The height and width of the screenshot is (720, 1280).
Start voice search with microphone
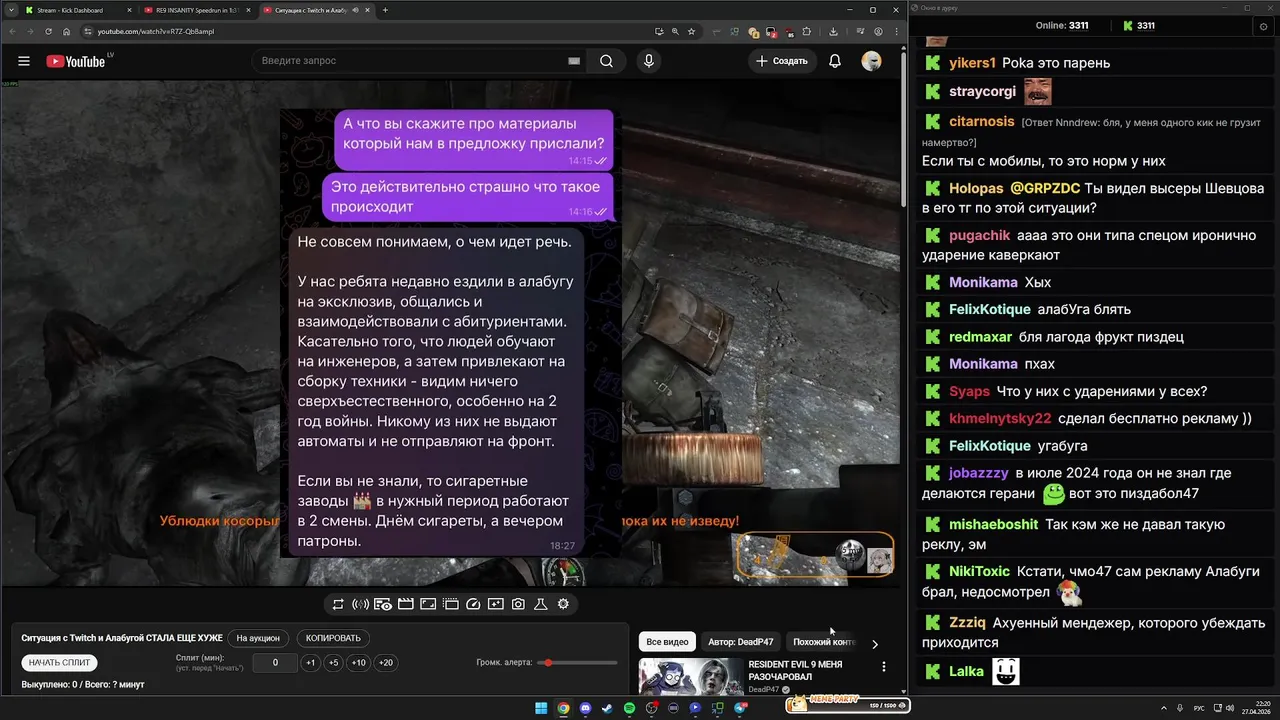tap(649, 61)
